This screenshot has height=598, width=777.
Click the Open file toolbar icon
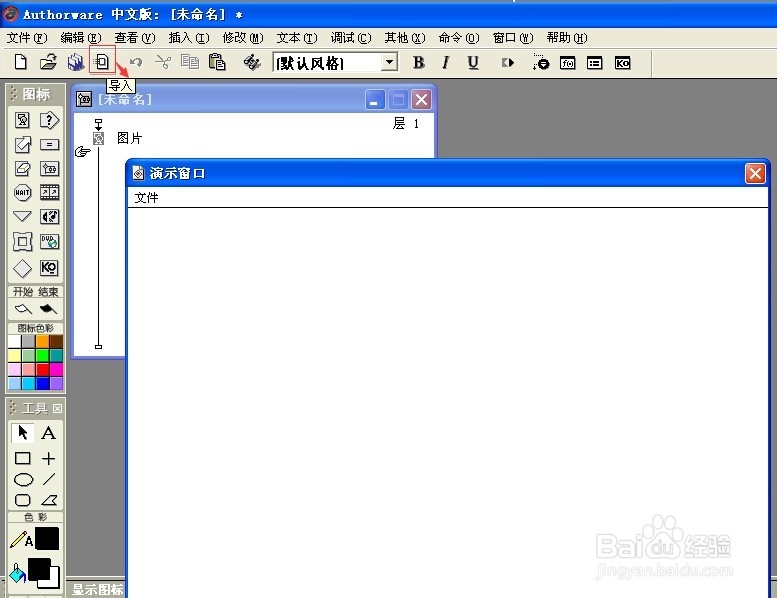(x=48, y=62)
